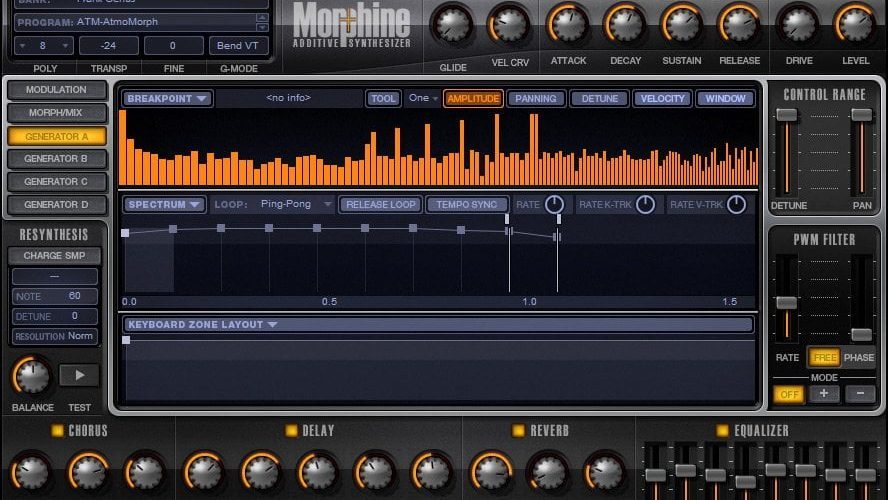Image resolution: width=888 pixels, height=500 pixels.
Task: Click the first Chorus knob
Action: (x=31, y=471)
